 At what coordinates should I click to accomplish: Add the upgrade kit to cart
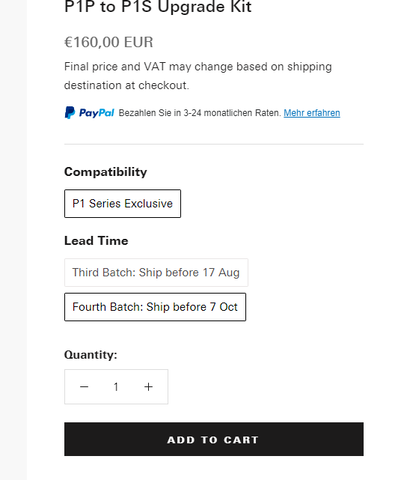pos(214,439)
